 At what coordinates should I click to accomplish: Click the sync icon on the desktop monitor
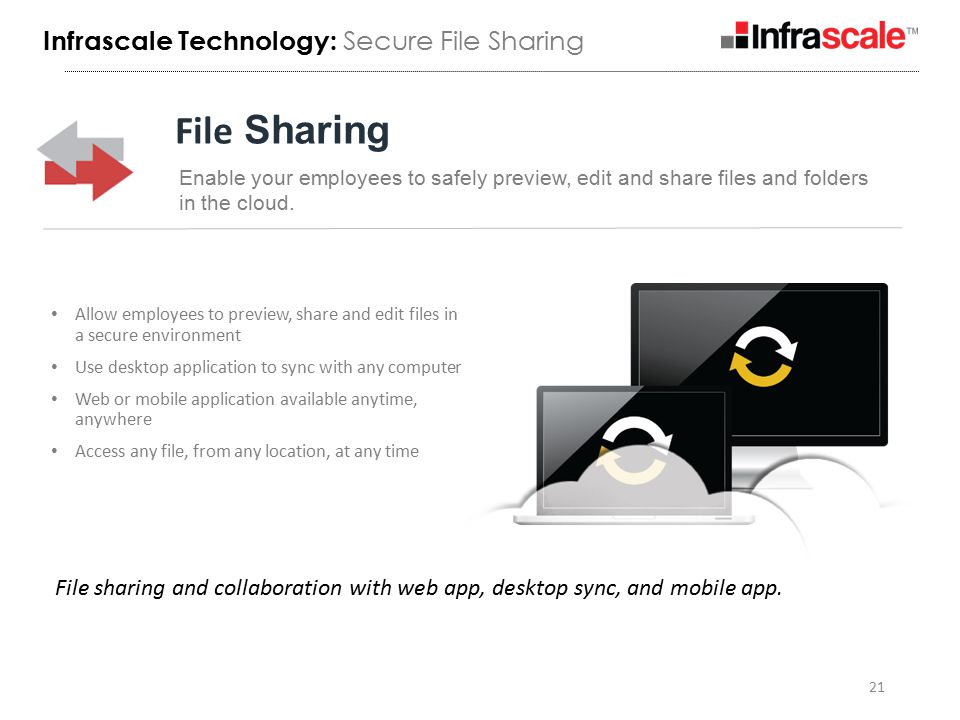pyautogui.click(x=763, y=356)
